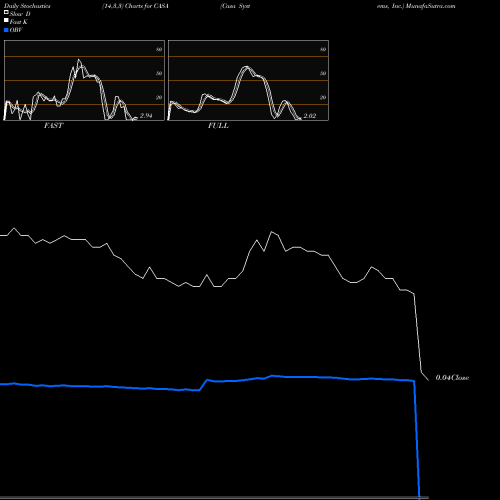This screenshot has height=500, width=500.
Task: Click the Fast K legend text
Action: tap(19, 22)
